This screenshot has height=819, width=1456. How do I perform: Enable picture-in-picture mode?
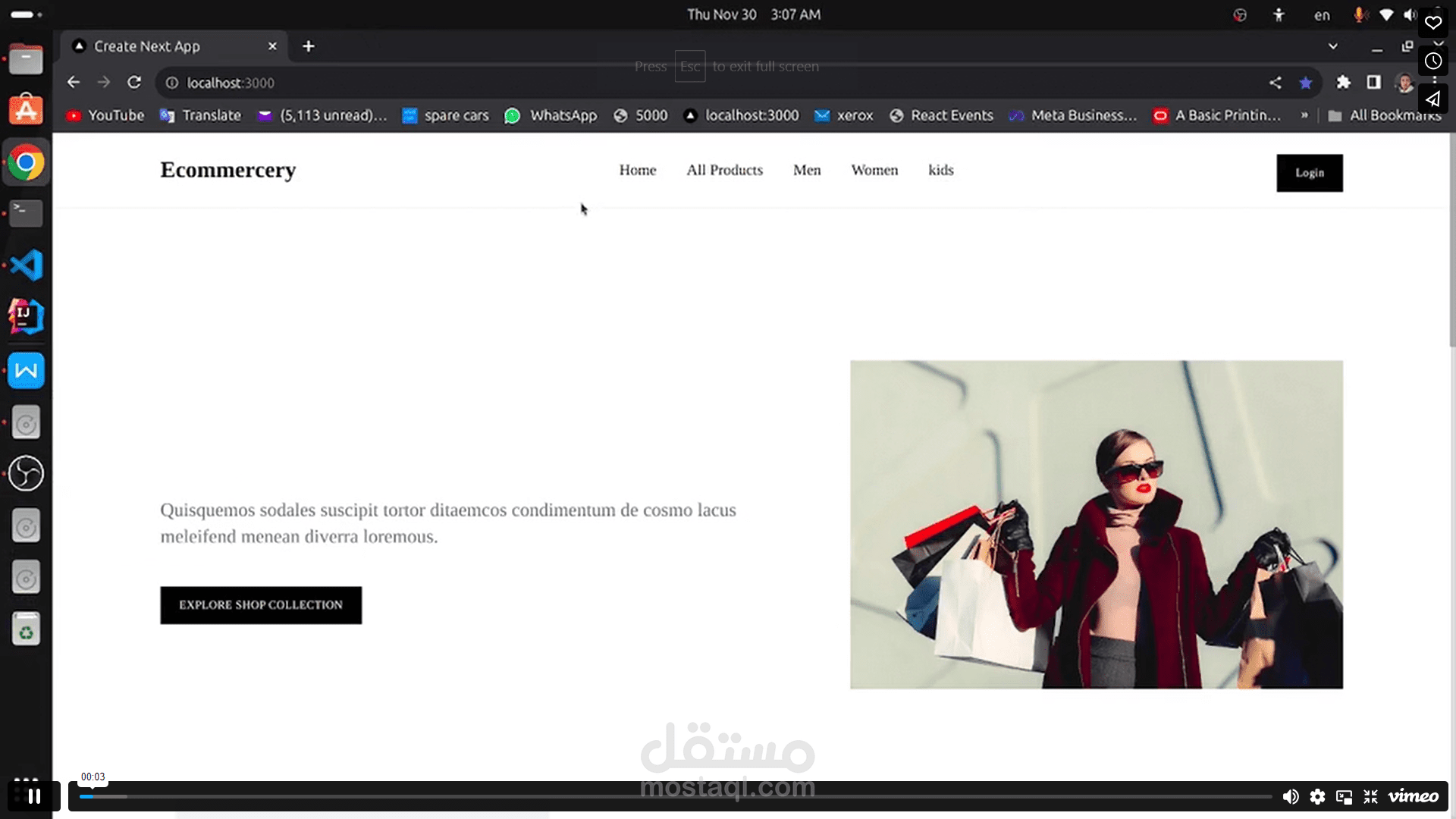(x=1345, y=796)
